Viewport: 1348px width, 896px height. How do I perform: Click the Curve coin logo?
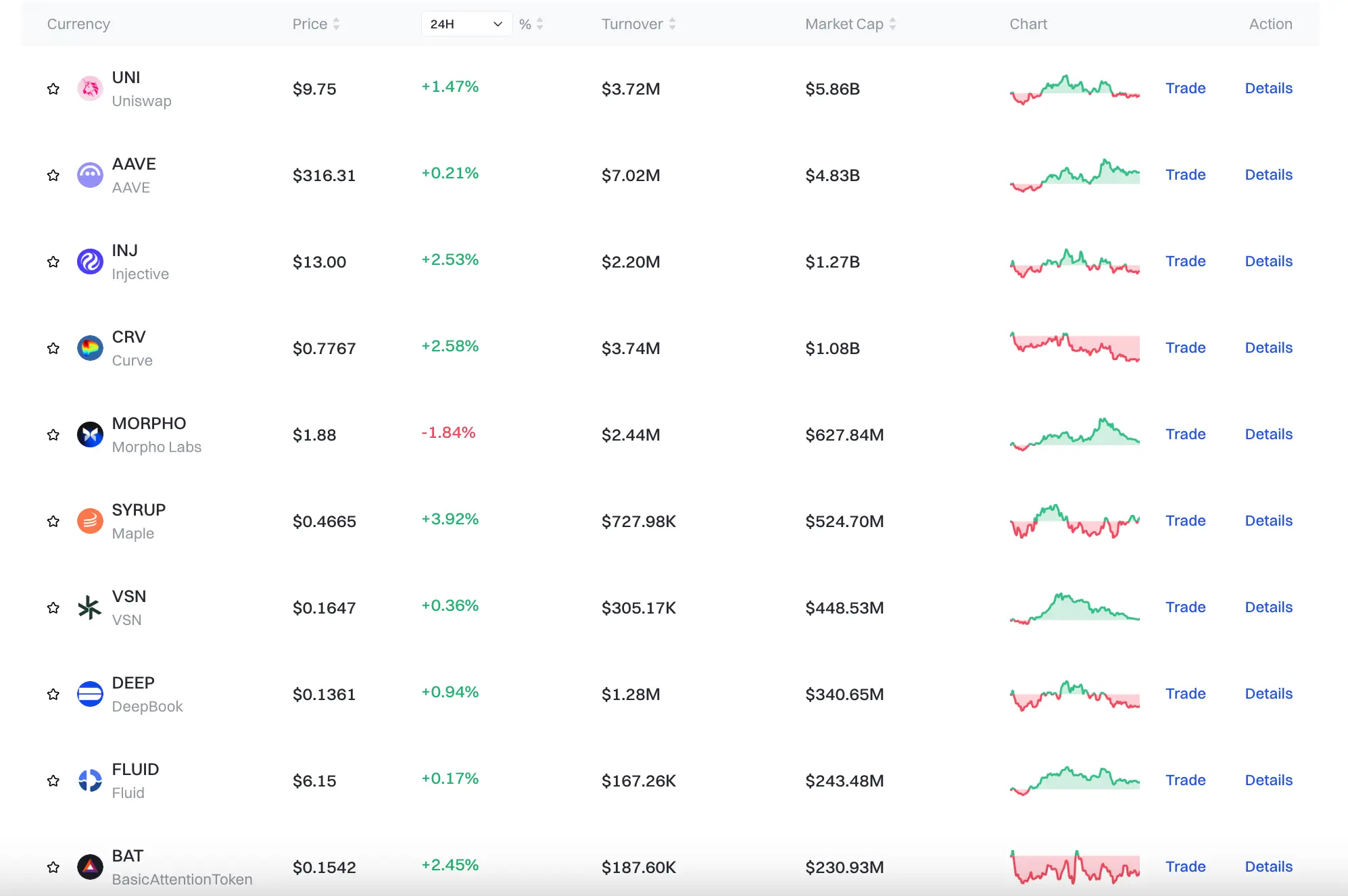(90, 348)
